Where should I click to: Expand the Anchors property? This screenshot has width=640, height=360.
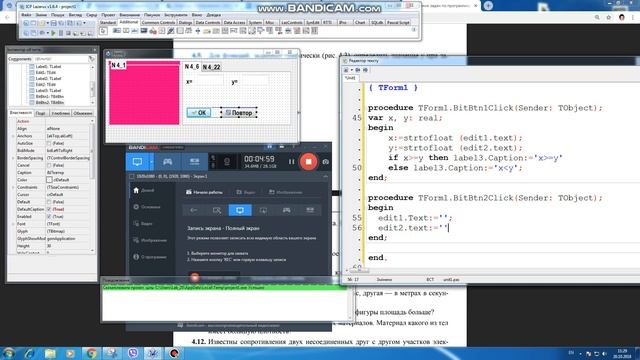point(13,136)
